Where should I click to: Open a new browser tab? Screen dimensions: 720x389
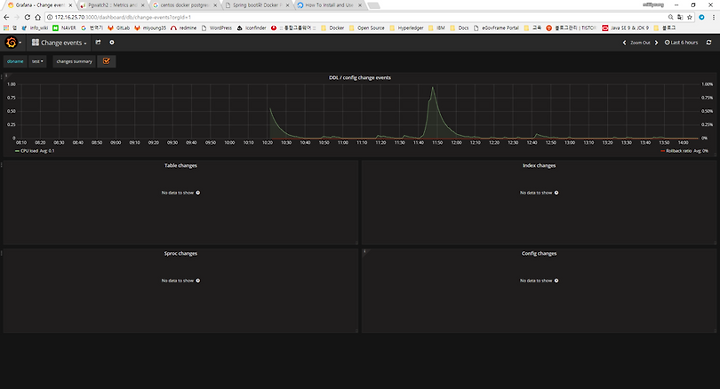[374, 6]
